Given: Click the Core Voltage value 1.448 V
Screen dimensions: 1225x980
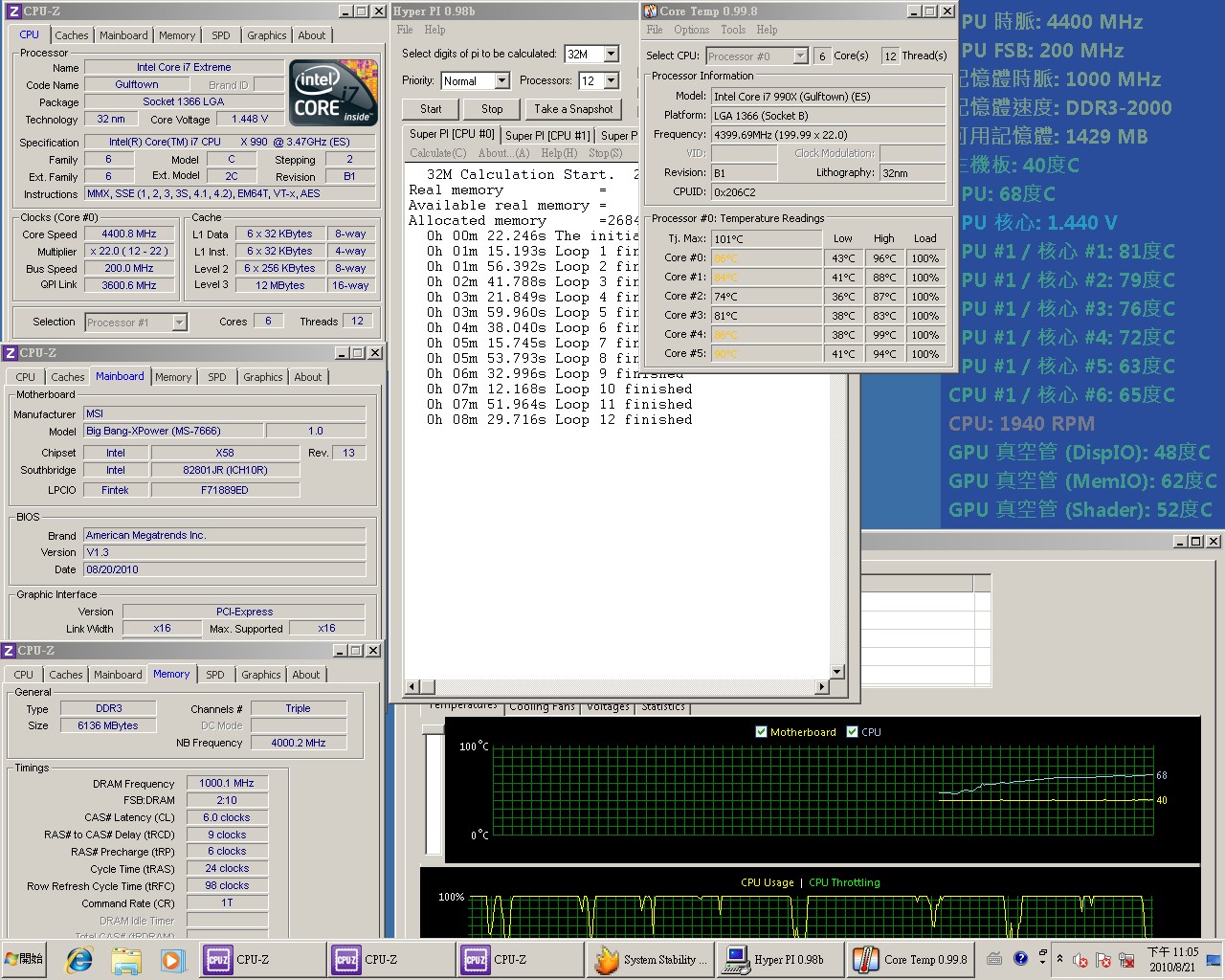Looking at the screenshot, I should click(250, 120).
